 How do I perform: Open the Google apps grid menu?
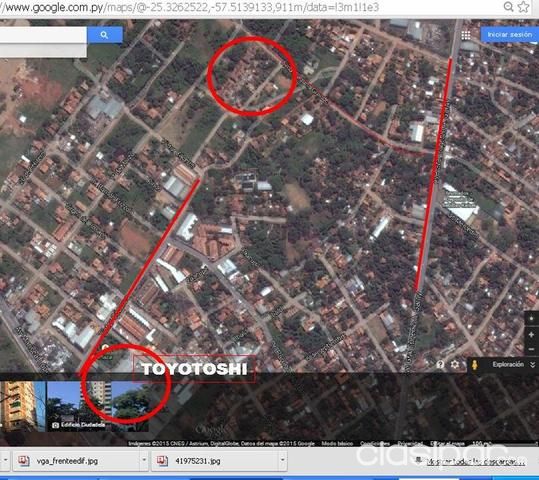coord(466,35)
